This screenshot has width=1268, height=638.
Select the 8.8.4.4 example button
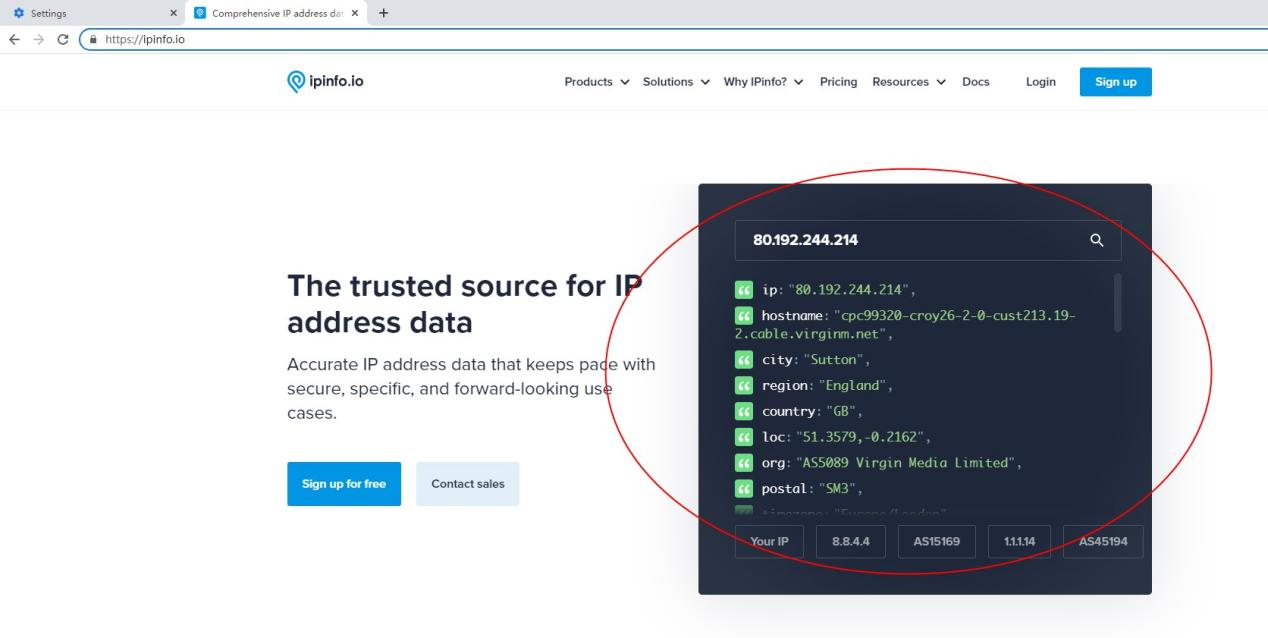[x=851, y=541]
